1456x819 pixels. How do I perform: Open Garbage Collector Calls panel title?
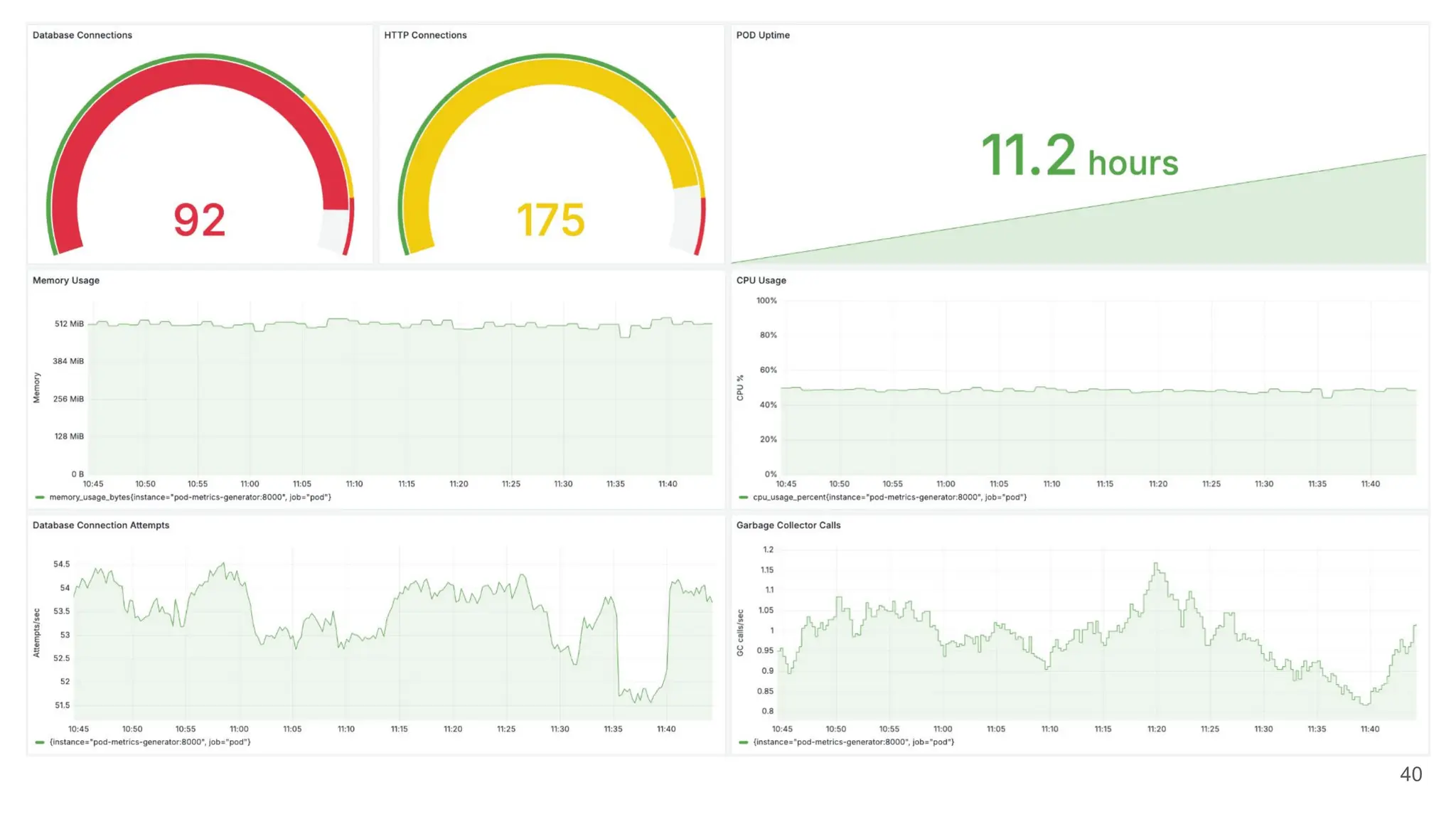[x=788, y=525]
